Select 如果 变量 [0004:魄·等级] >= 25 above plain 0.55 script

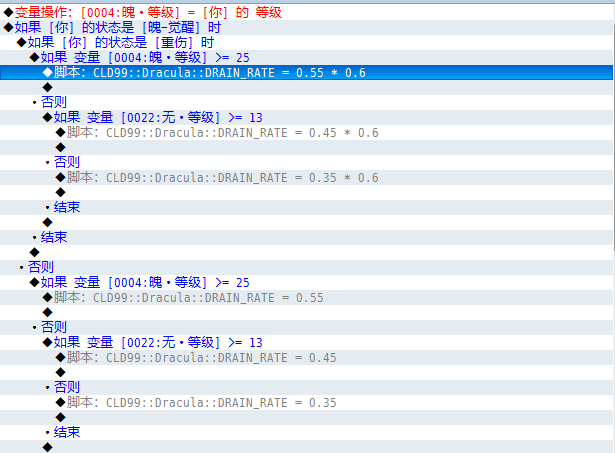pyautogui.click(x=306, y=282)
